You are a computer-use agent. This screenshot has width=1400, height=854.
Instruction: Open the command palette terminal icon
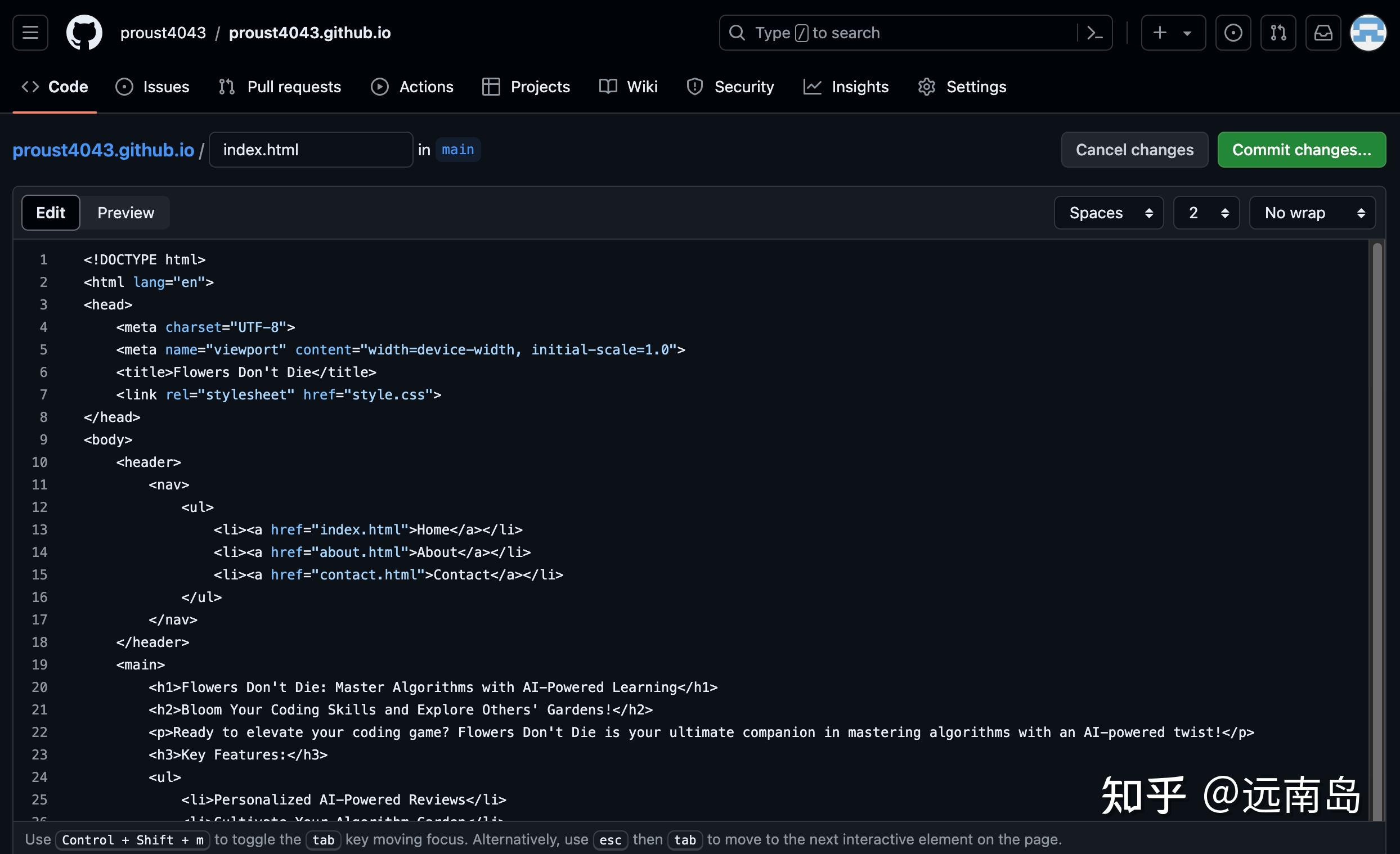point(1093,33)
